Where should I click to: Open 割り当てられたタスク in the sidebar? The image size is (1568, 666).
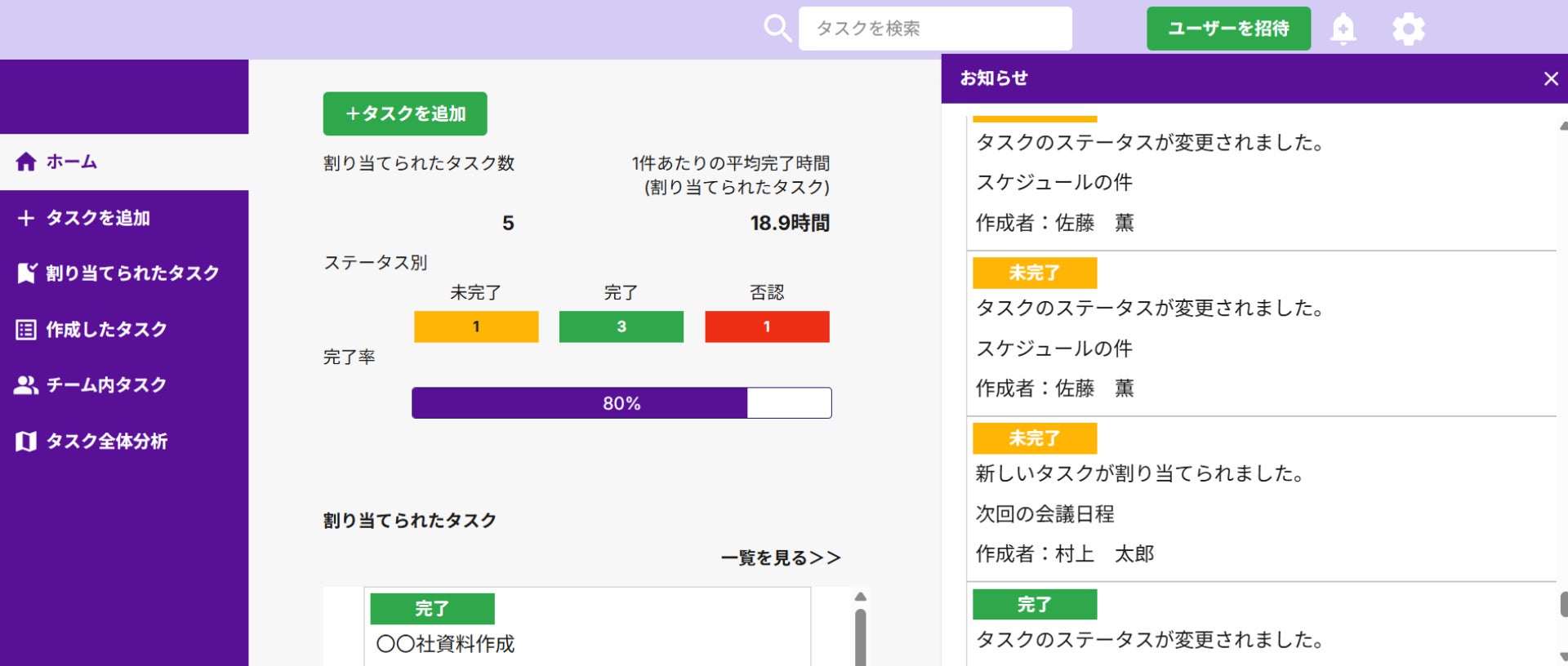(124, 273)
